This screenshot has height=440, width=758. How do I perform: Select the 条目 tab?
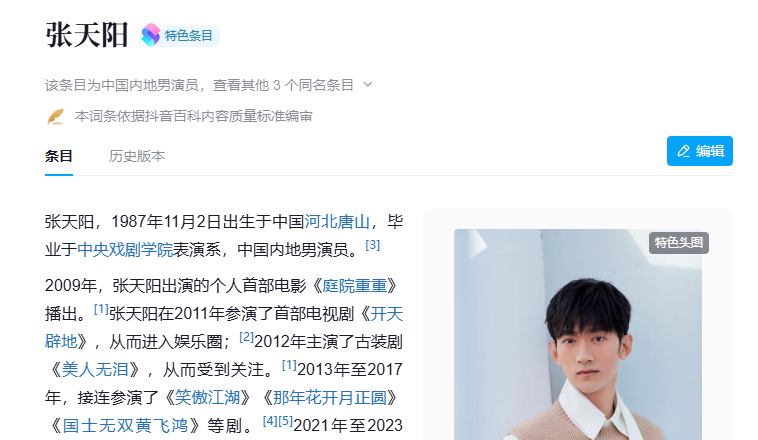click(x=59, y=156)
